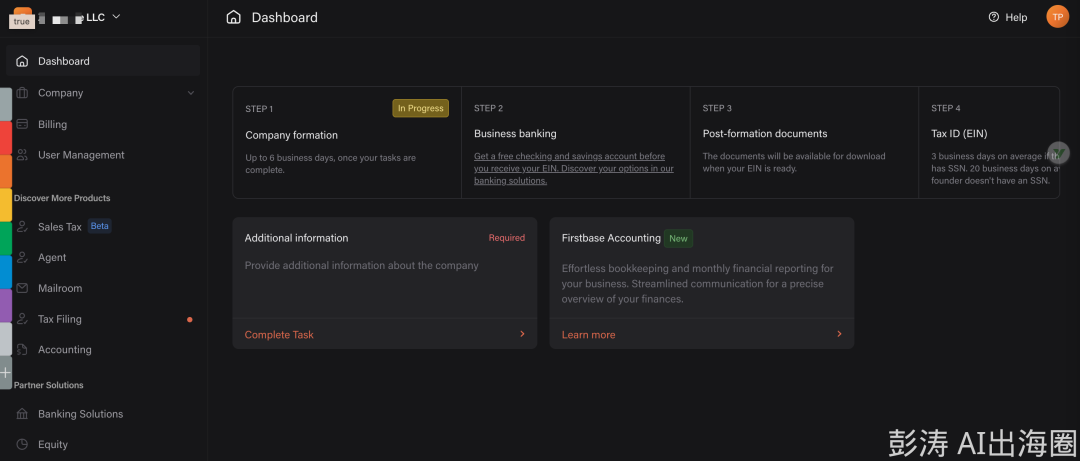Click the Dashboard home icon in sidebar
Viewport: 1080px width, 461px height.
22,61
